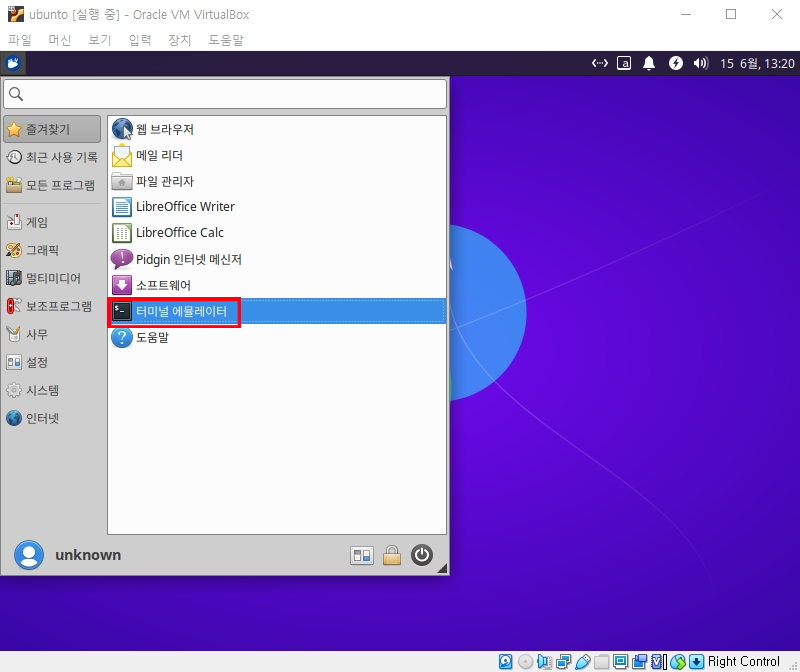Image resolution: width=800 pixels, height=672 pixels.
Task: Open Pidgin 인터넷 메신저
Action: point(277,259)
